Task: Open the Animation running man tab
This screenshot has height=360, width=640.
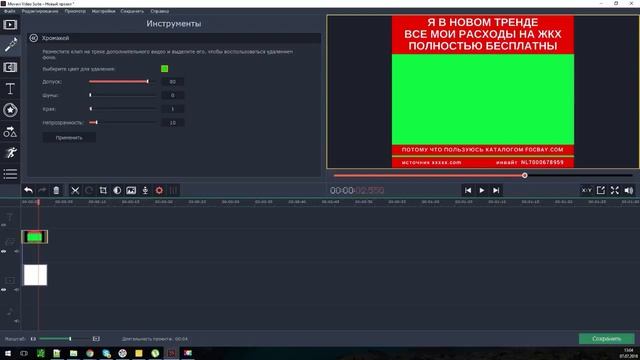Action: coord(10,153)
